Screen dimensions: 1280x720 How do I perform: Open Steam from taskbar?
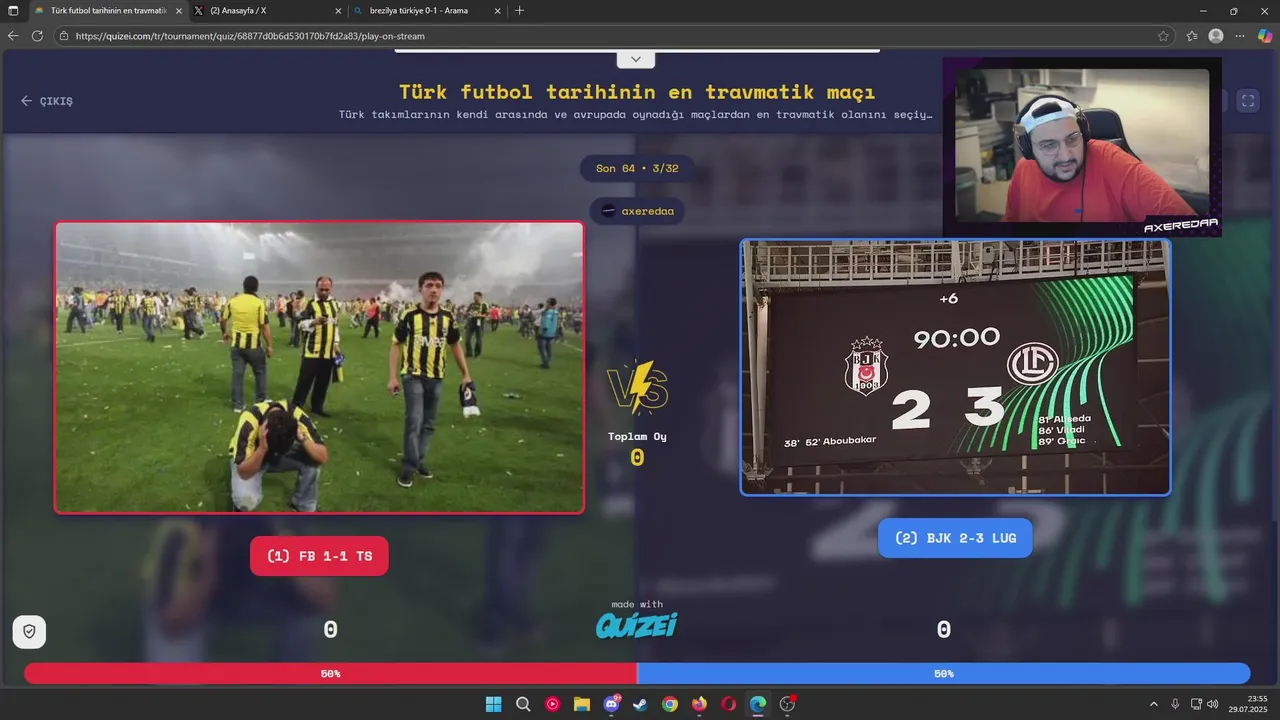(640, 704)
